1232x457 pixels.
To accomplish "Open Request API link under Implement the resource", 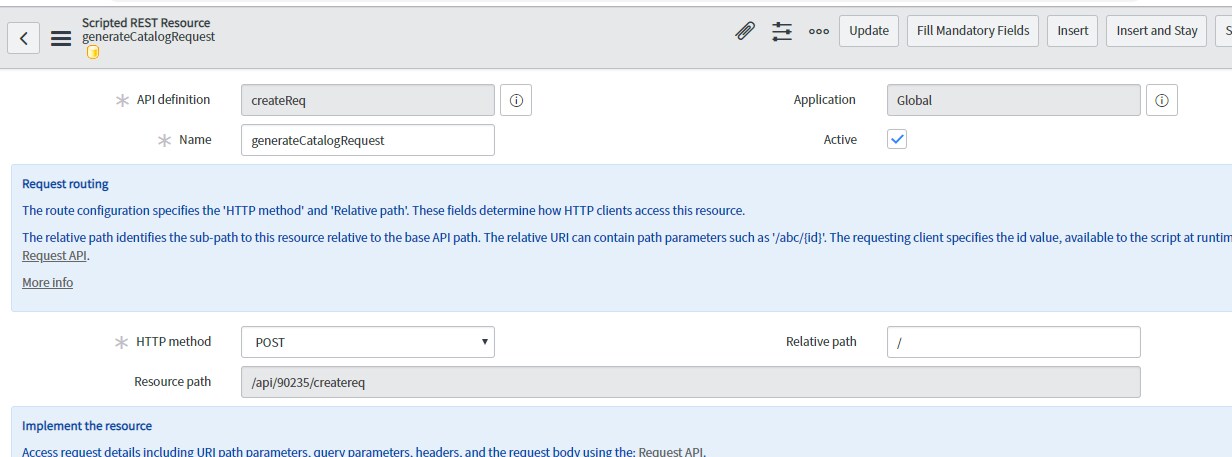I will (x=671, y=451).
